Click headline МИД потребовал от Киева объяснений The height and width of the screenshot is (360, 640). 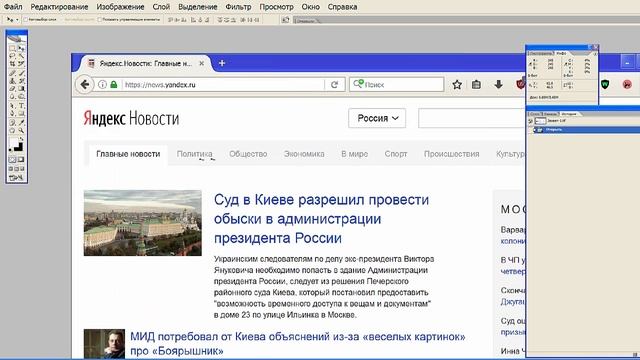click(x=298, y=343)
